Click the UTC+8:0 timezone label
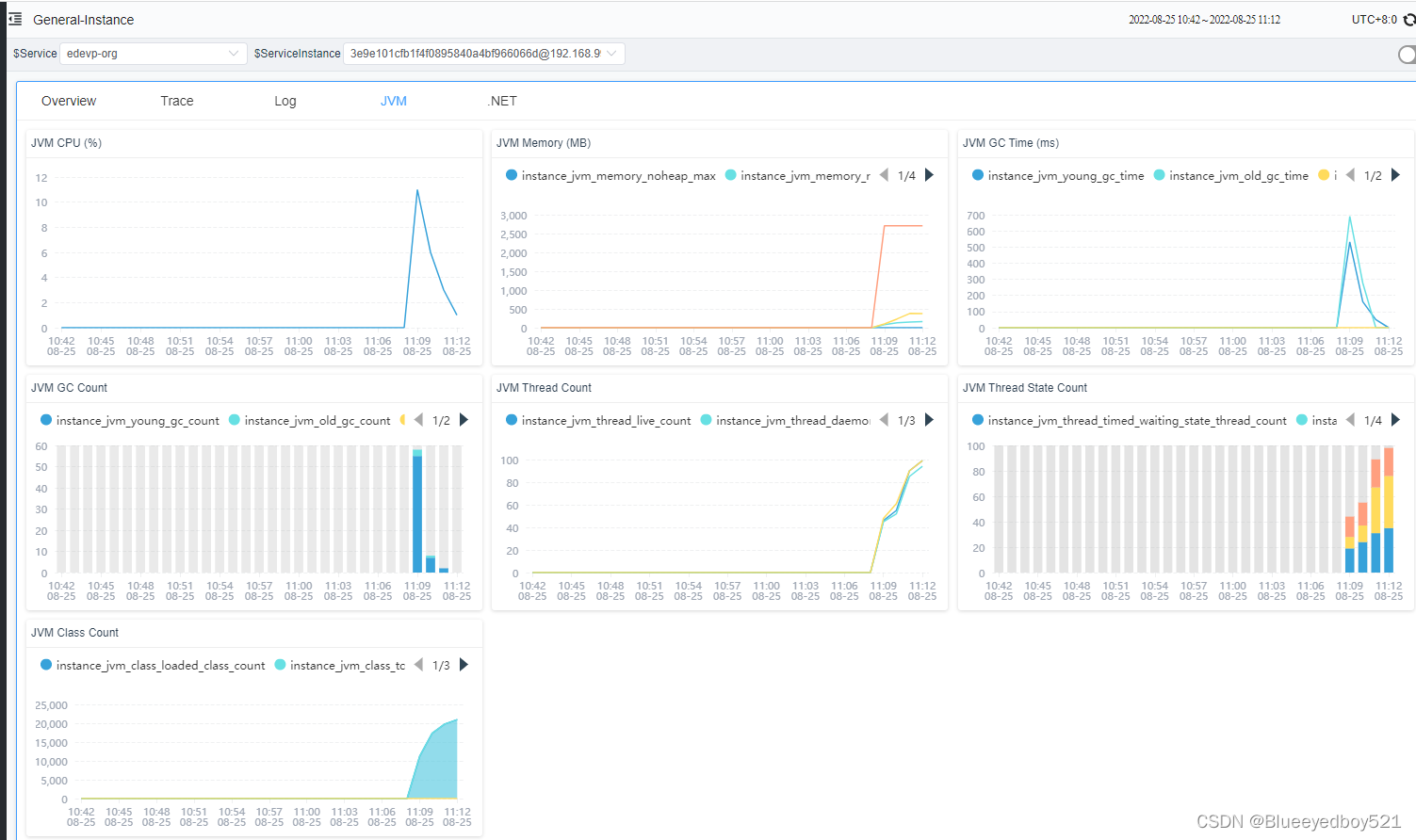This screenshot has height=840, width=1416. click(x=1375, y=20)
